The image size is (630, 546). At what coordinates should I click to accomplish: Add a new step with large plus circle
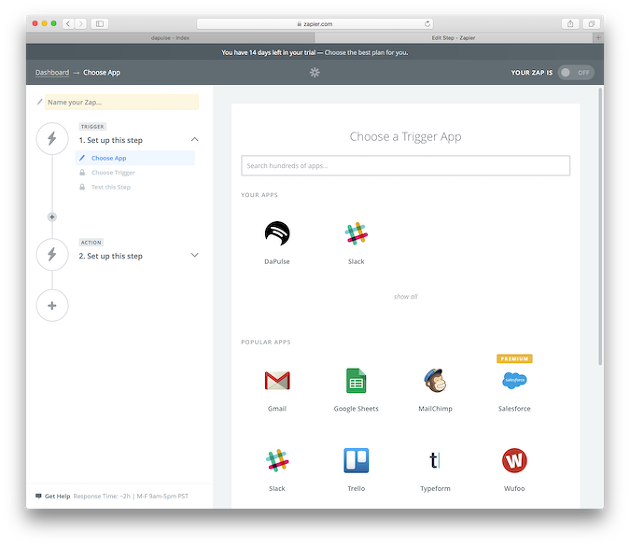(x=52, y=305)
